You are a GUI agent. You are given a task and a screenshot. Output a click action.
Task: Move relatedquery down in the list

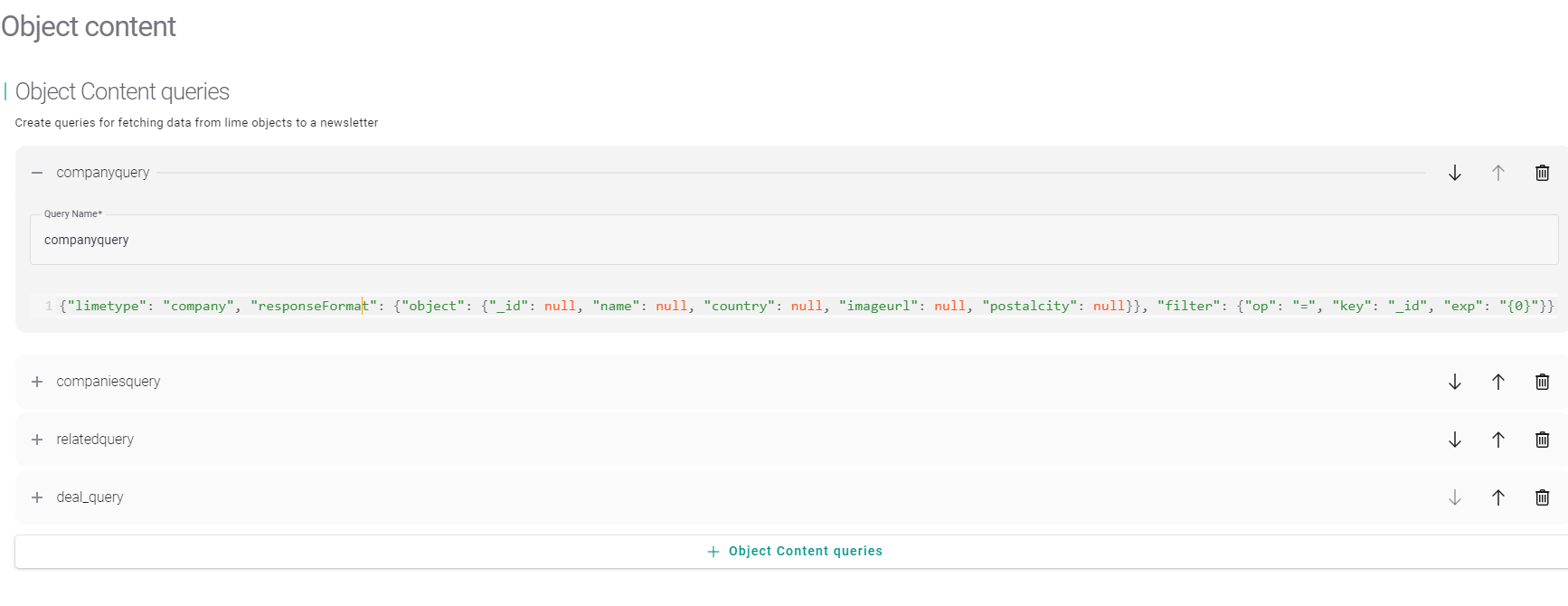coord(1454,440)
